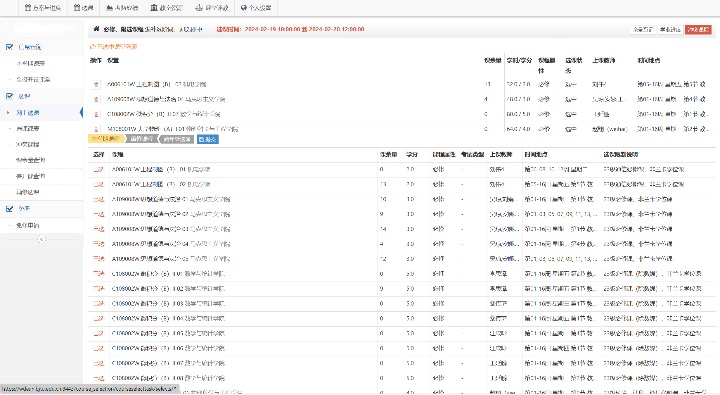Switch to the third gray course category tab
Screen dimensions: 720x395
point(177,139)
